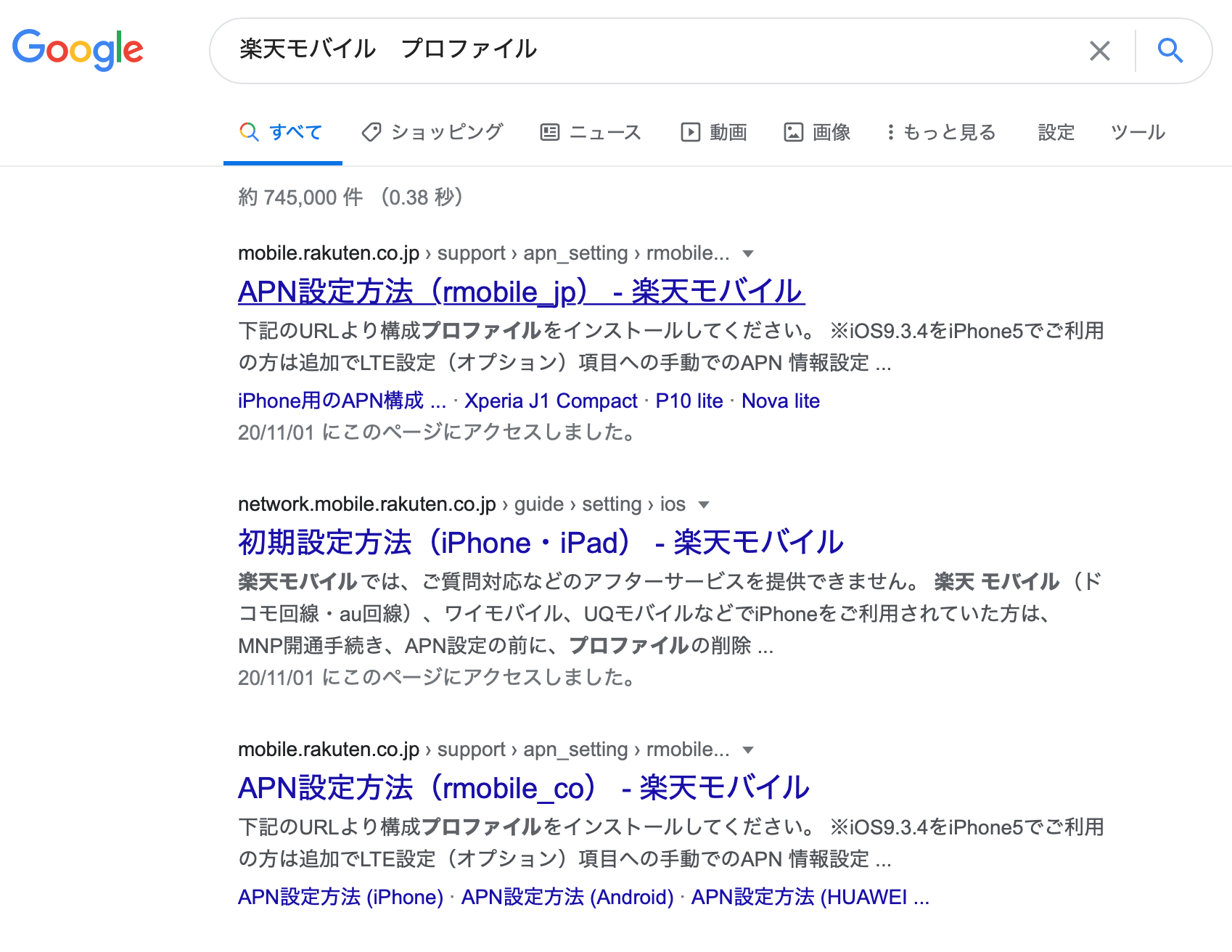Click the first mobile.rakuten.co.jp breadcrumb URL
The width and height of the screenshot is (1232, 952).
click(x=484, y=253)
